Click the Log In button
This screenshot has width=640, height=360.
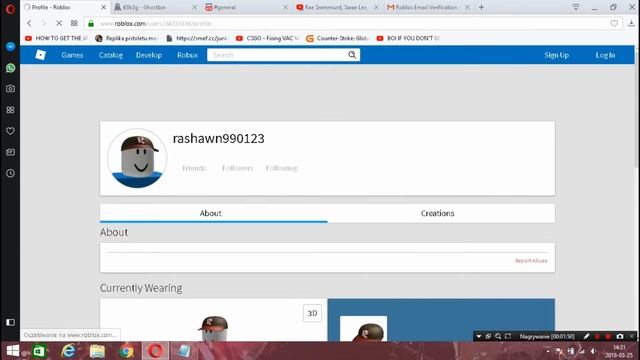tap(605, 55)
